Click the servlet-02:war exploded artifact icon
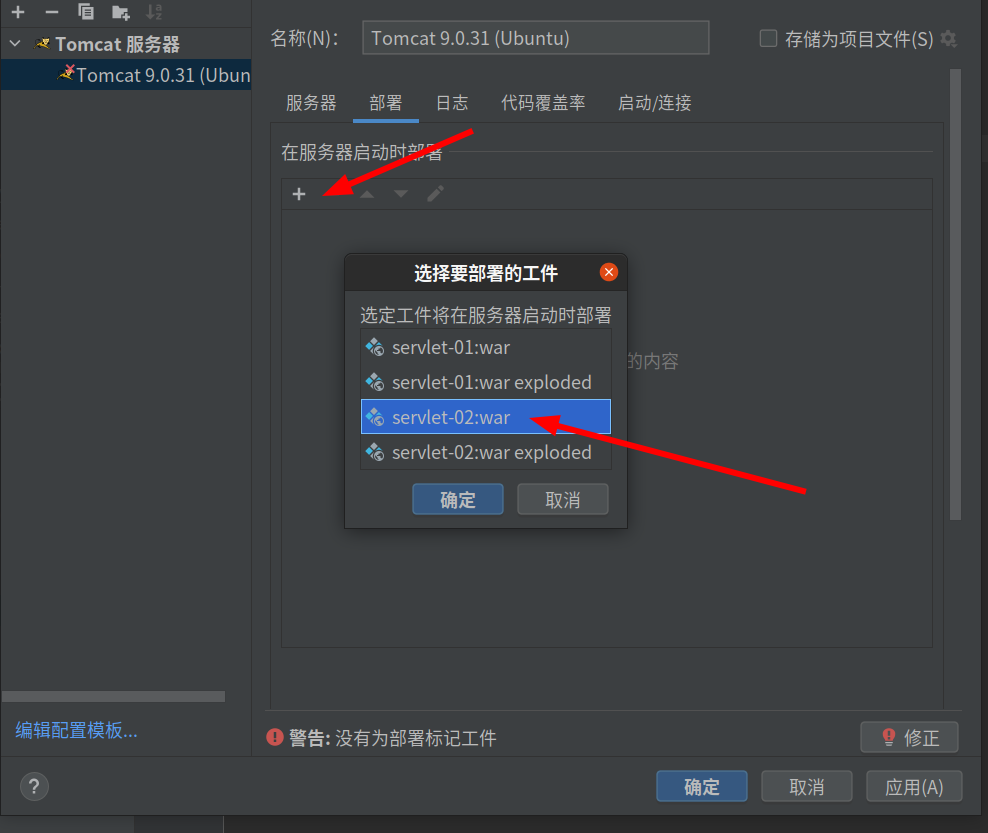Viewport: 988px width, 833px height. [375, 452]
